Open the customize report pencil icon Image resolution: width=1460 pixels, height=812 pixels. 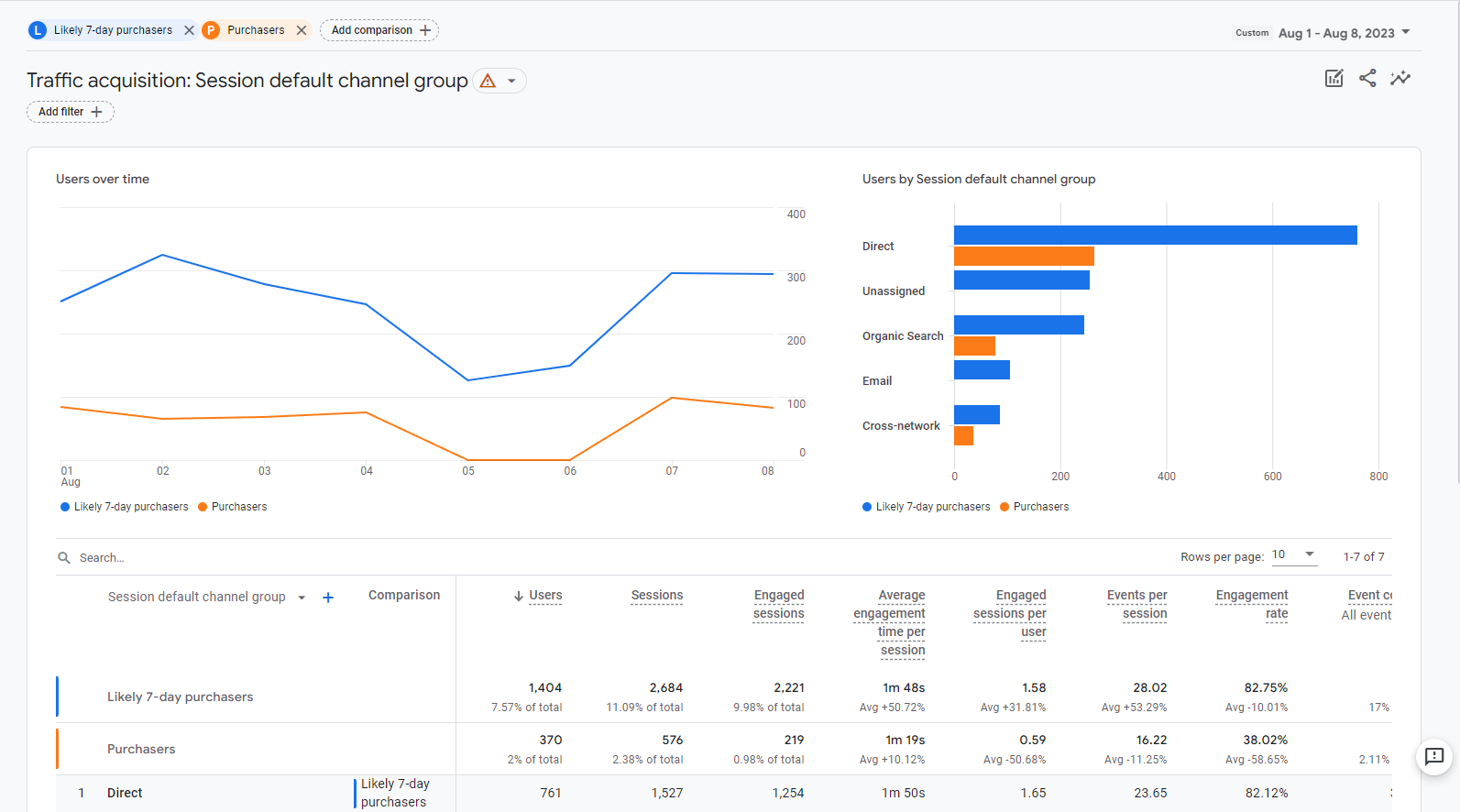[1334, 79]
